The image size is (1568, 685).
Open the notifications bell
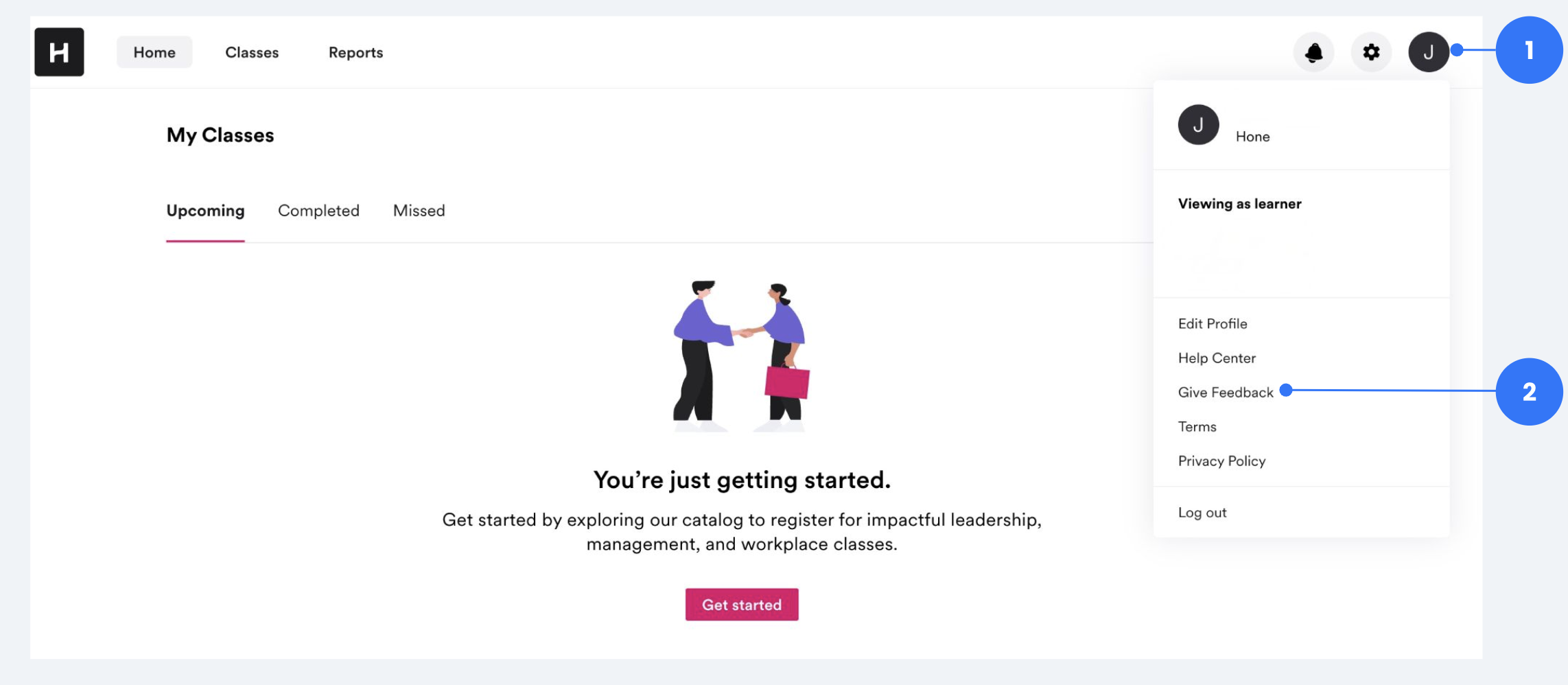coord(1313,51)
